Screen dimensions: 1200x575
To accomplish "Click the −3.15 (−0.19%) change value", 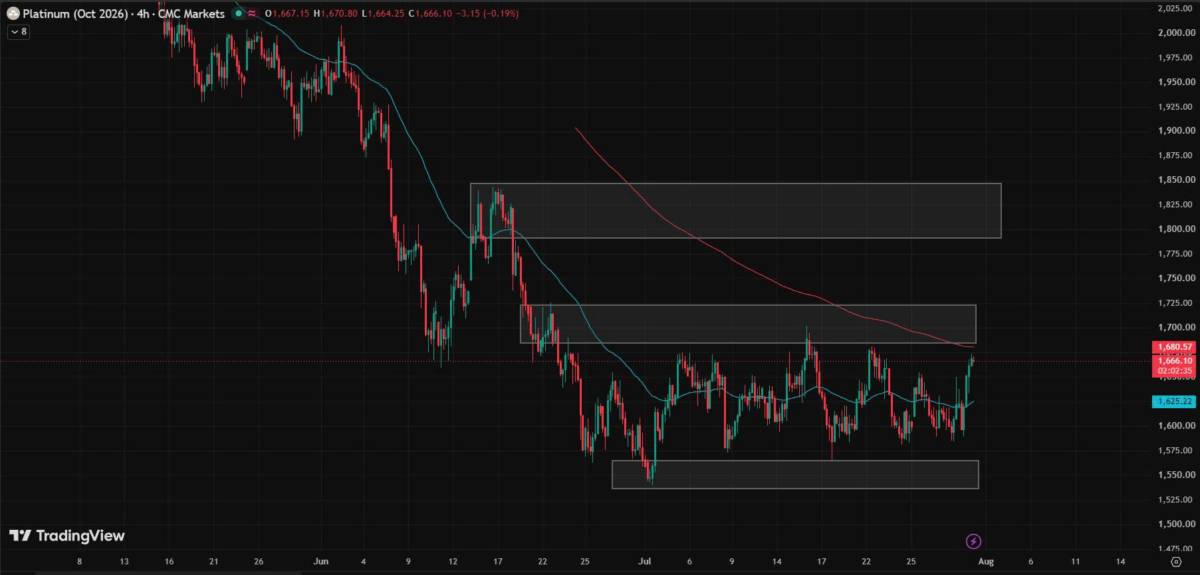I will (488, 14).
